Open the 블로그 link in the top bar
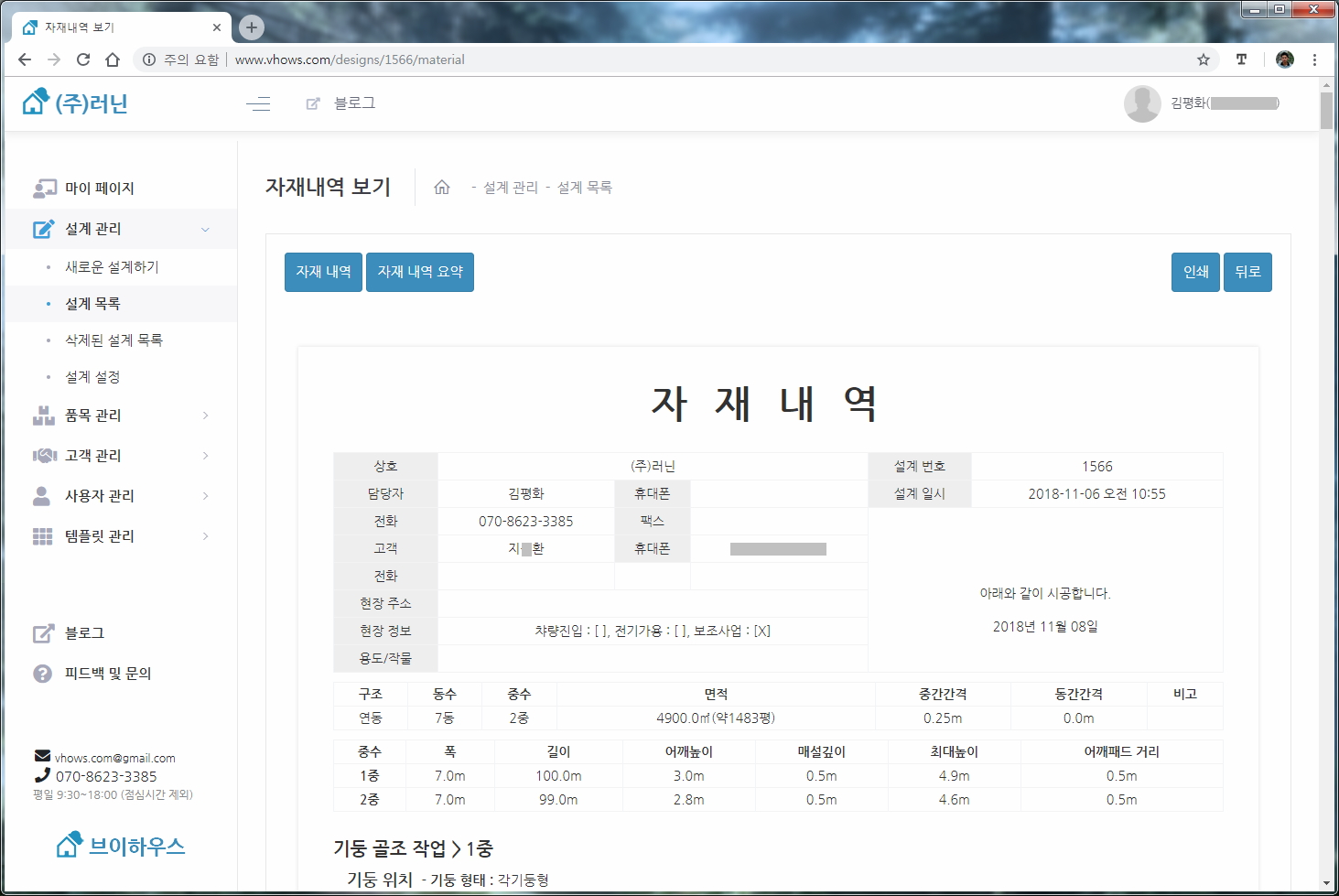This screenshot has width=1339, height=896. pyautogui.click(x=353, y=103)
